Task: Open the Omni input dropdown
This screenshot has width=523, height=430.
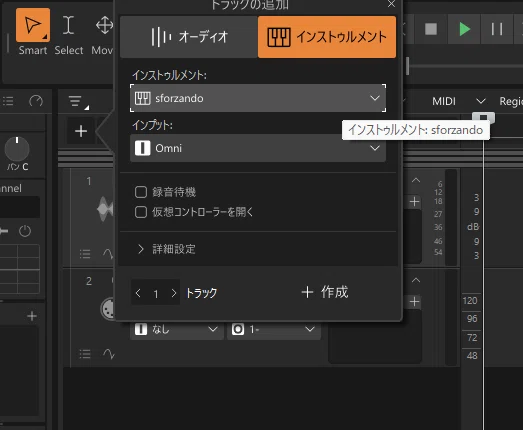Action: pyautogui.click(x=258, y=148)
